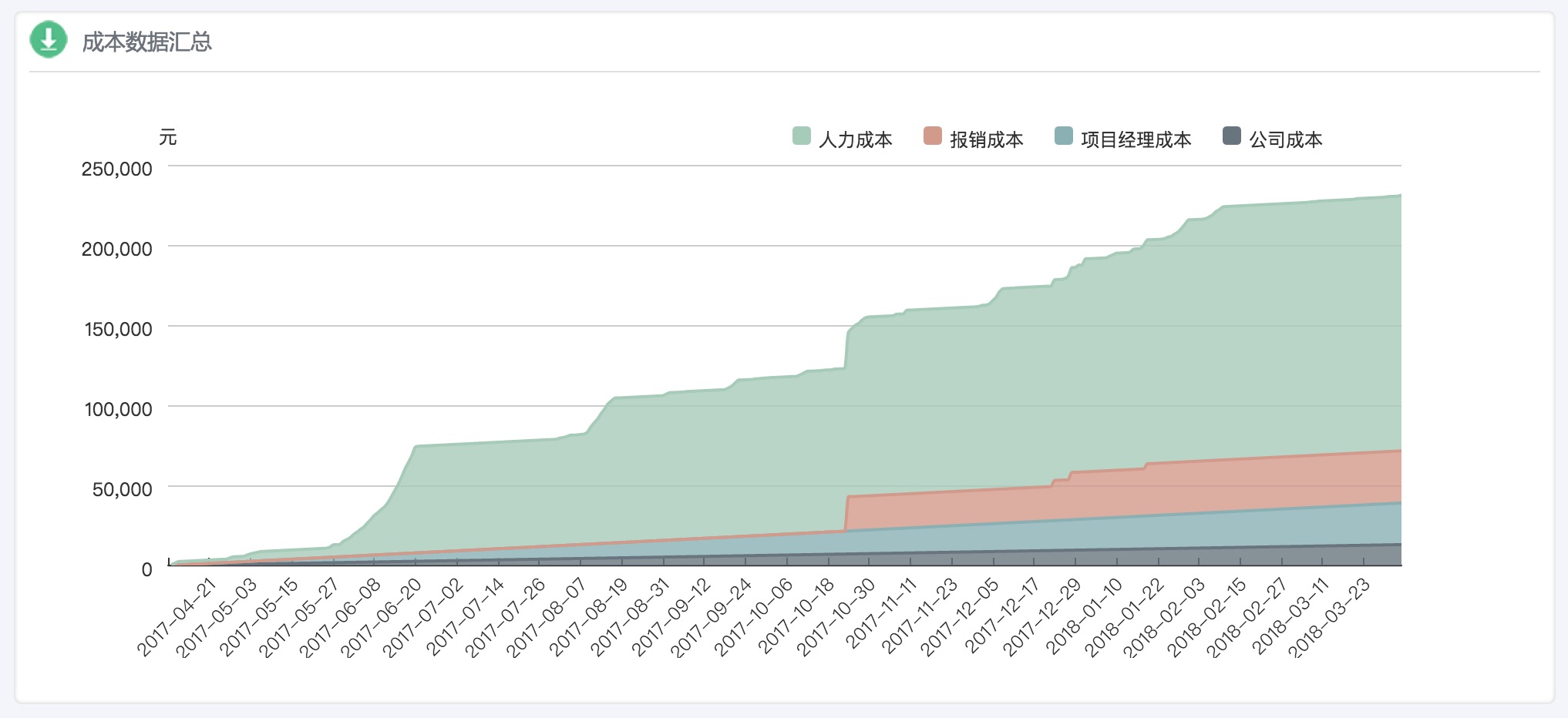The width and height of the screenshot is (1568, 718).
Task: Click the 2017-06-20 date label
Action: point(382,617)
